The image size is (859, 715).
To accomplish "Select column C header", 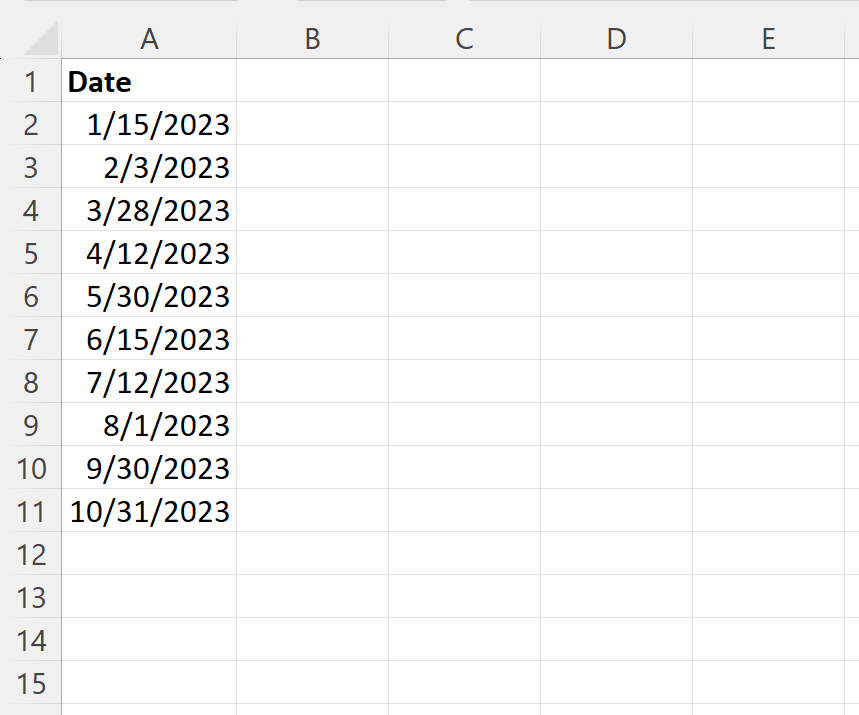I will pos(465,38).
